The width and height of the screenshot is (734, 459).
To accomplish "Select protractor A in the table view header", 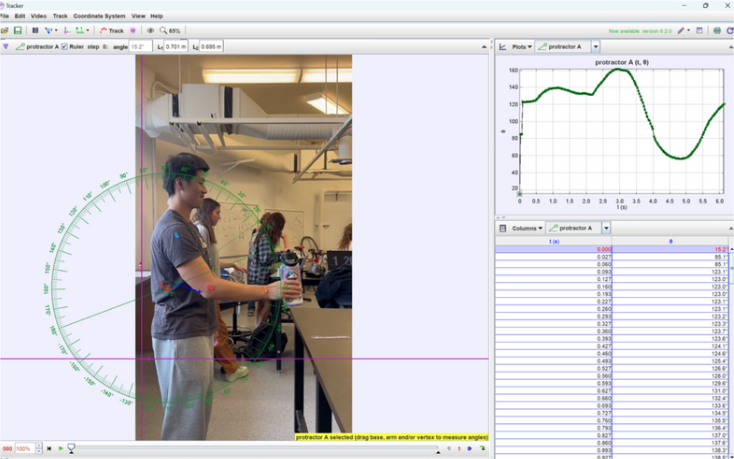I will tap(573, 228).
